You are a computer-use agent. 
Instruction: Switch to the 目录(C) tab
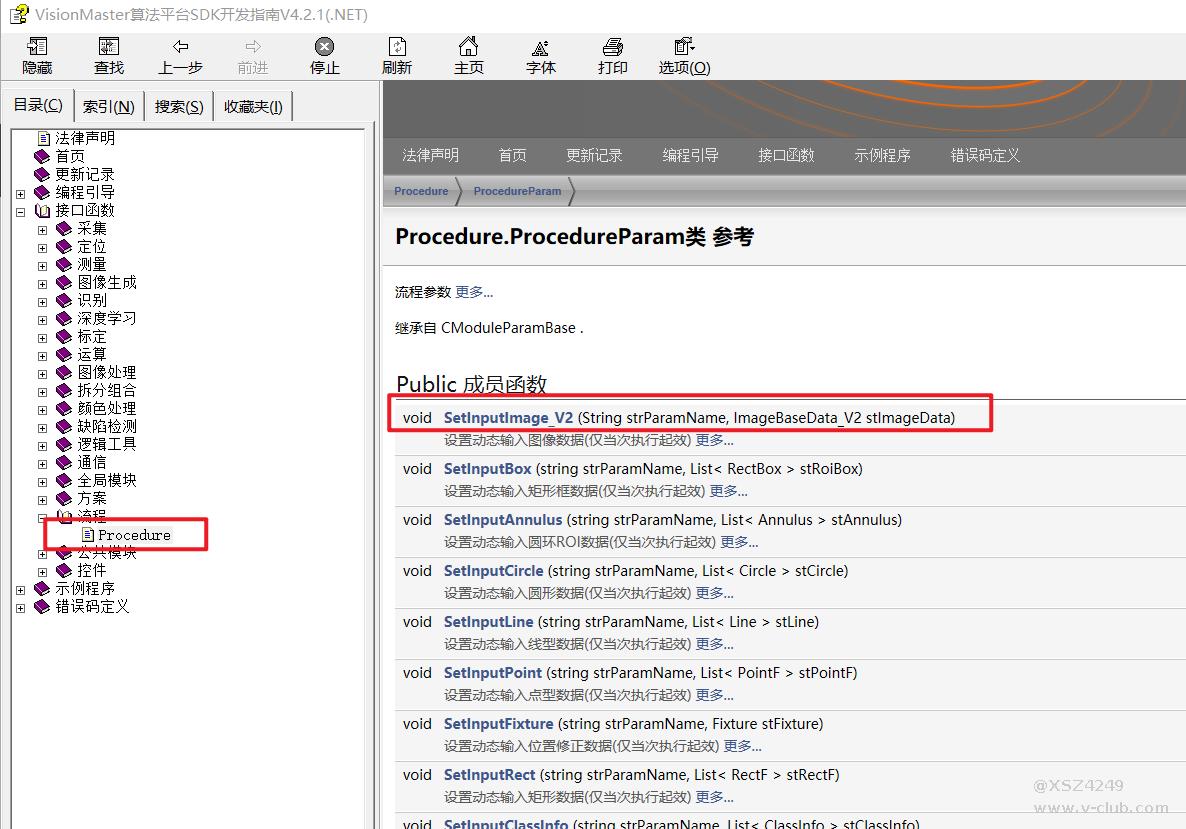tap(39, 105)
